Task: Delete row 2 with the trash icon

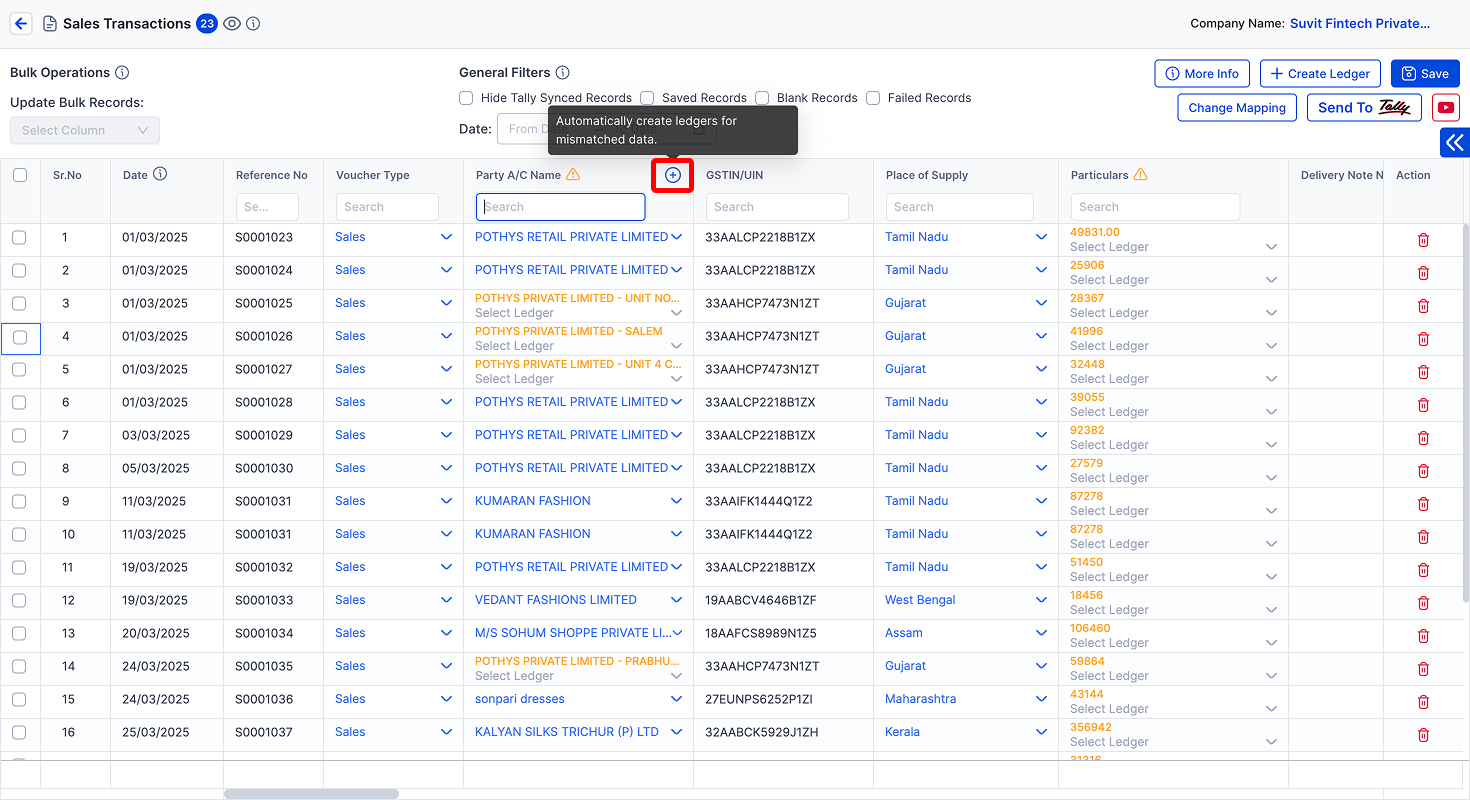Action: point(1424,273)
